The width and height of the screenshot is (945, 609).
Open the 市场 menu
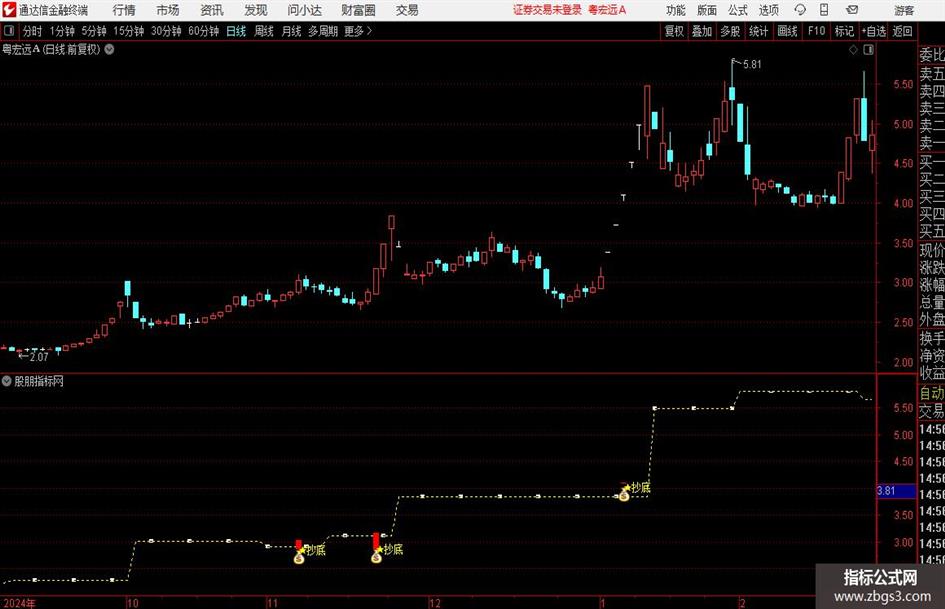click(x=168, y=10)
